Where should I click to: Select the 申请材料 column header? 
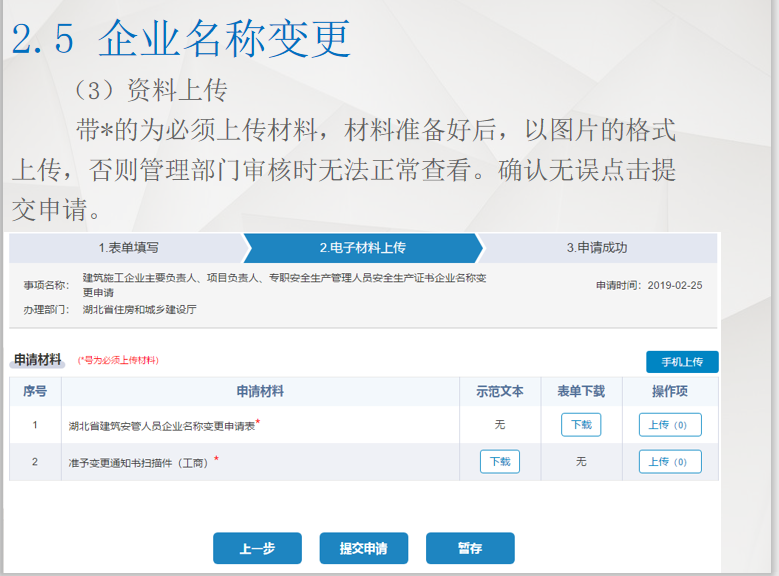click(260, 392)
